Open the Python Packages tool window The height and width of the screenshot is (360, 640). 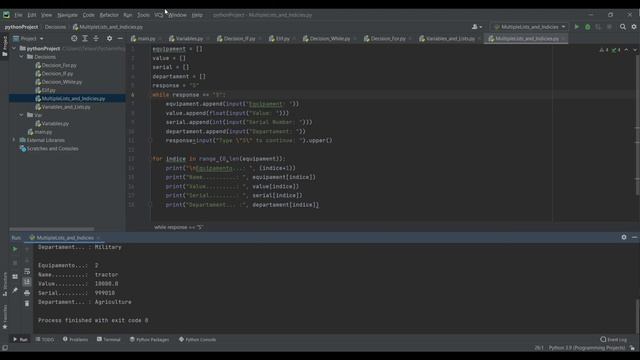click(149, 340)
